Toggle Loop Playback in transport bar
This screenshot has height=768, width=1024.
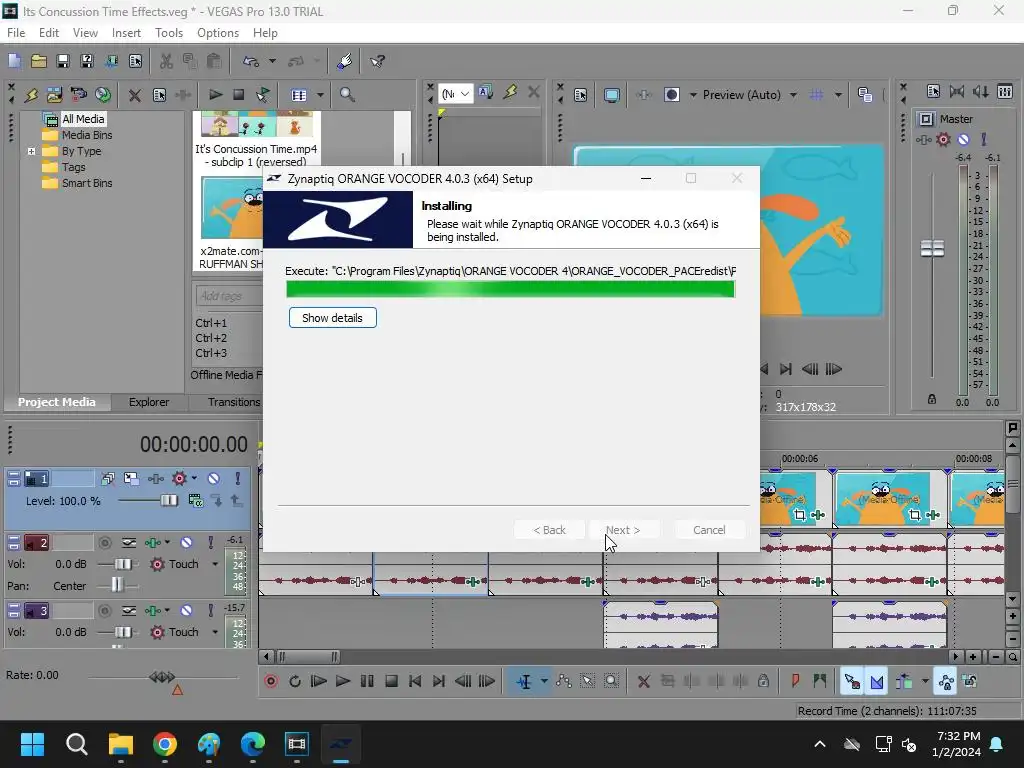pos(295,682)
